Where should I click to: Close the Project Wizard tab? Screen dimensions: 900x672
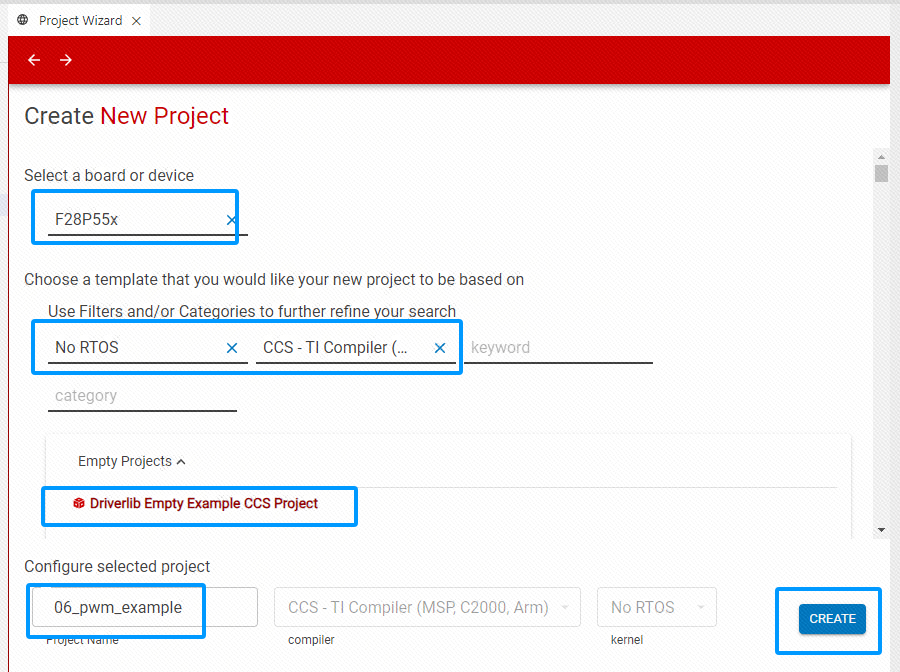click(x=136, y=21)
